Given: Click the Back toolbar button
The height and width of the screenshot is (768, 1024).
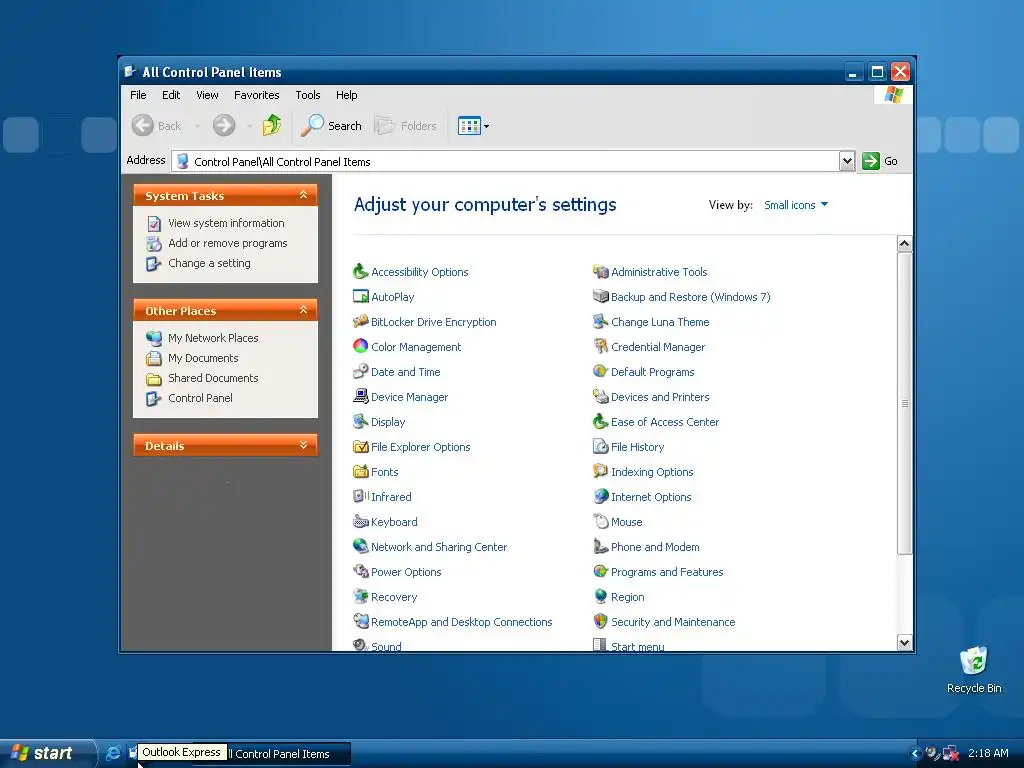Looking at the screenshot, I should 157,125.
